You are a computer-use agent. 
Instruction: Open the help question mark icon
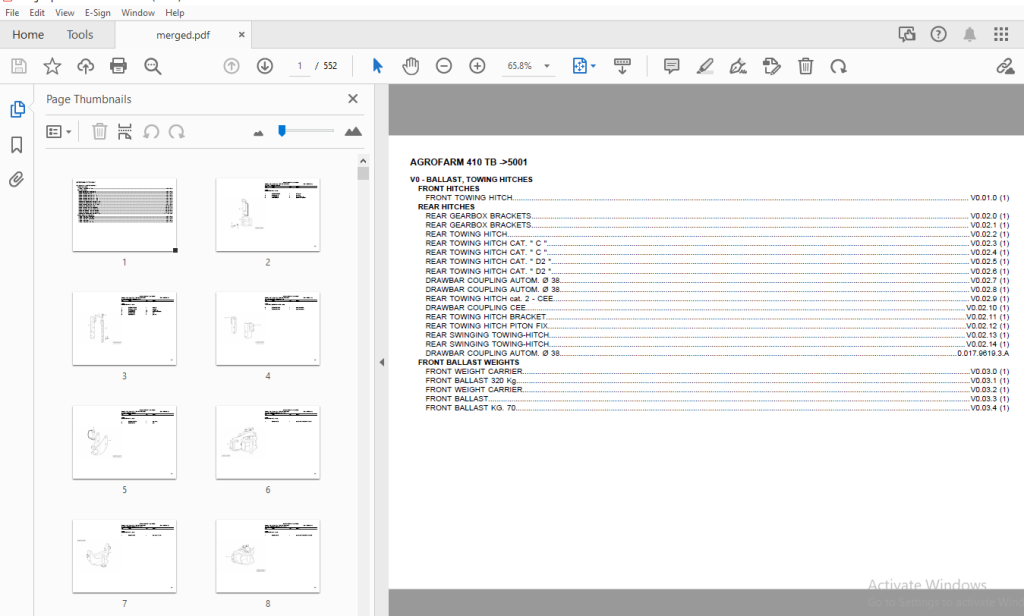(x=938, y=35)
